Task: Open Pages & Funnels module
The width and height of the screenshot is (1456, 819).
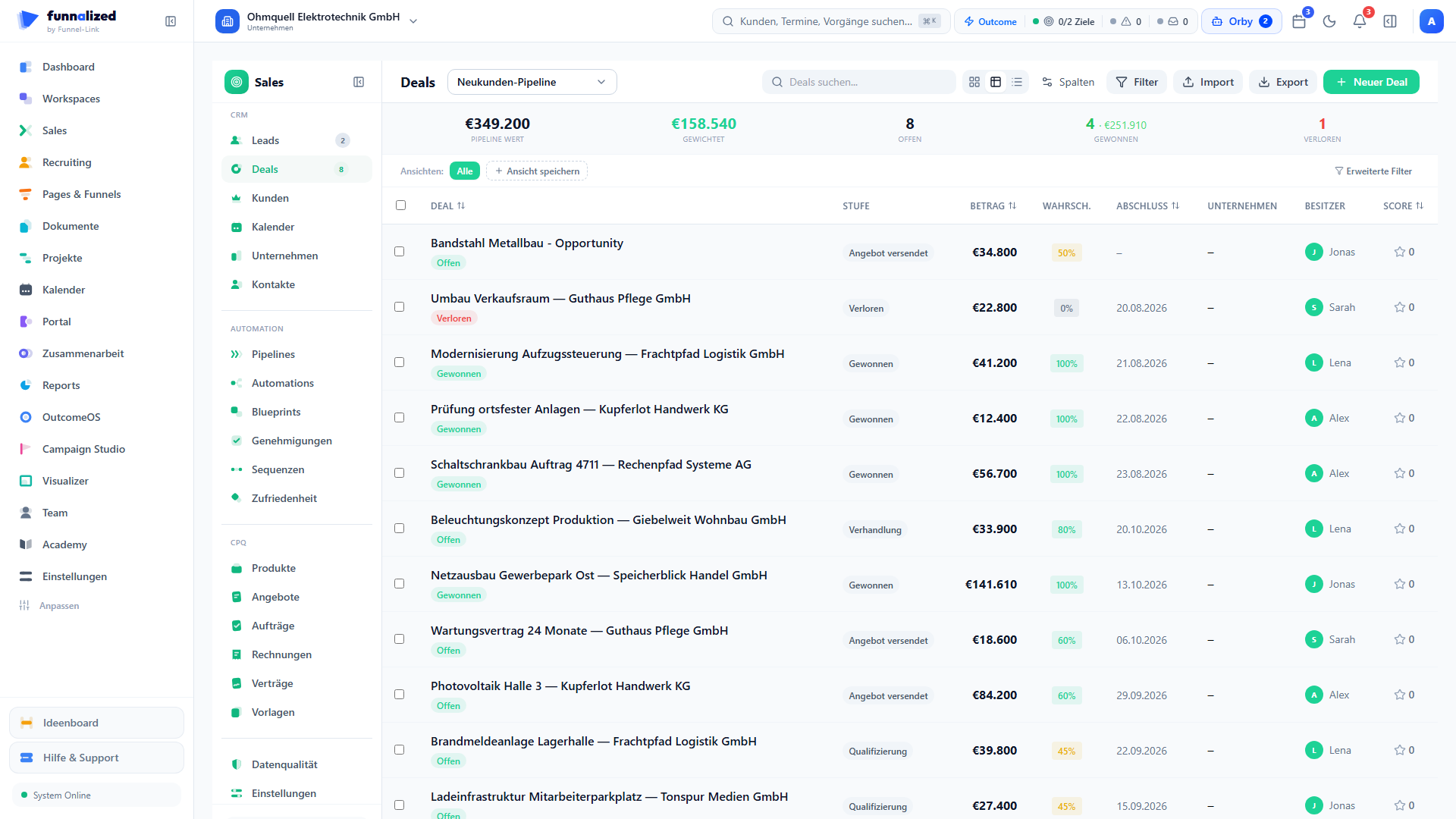Action: click(x=97, y=194)
